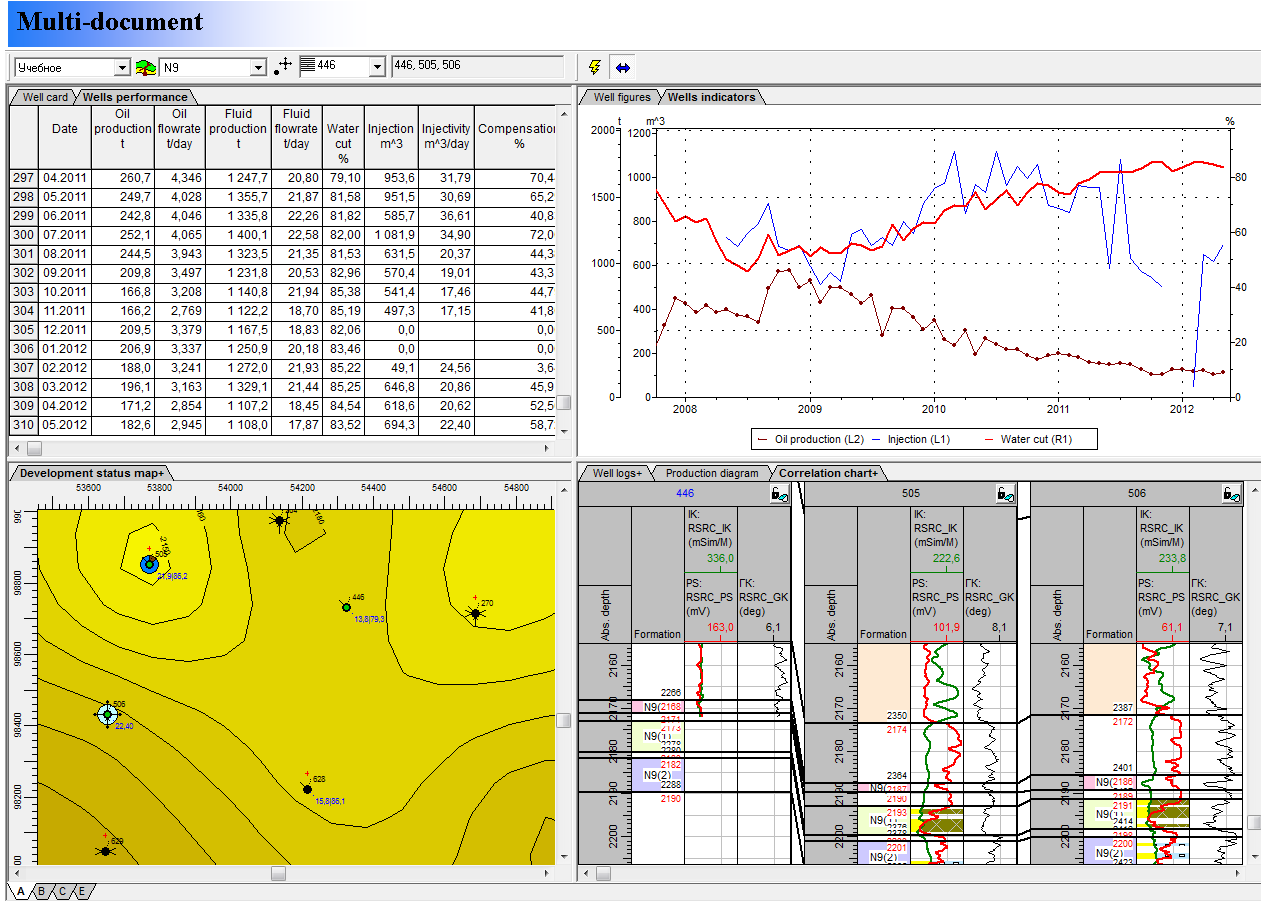Click the Water cut (R1) legend entry
This screenshot has width=1262, height=901.
coord(1030,439)
